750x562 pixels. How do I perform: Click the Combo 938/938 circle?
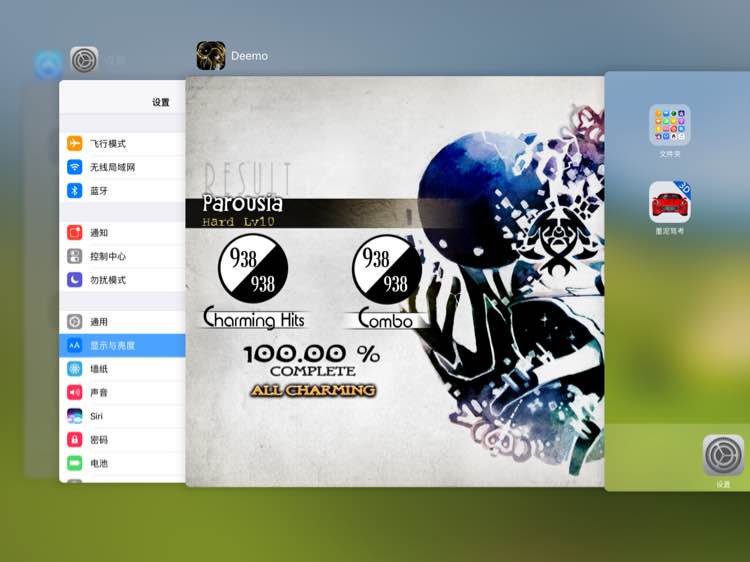coord(386,269)
